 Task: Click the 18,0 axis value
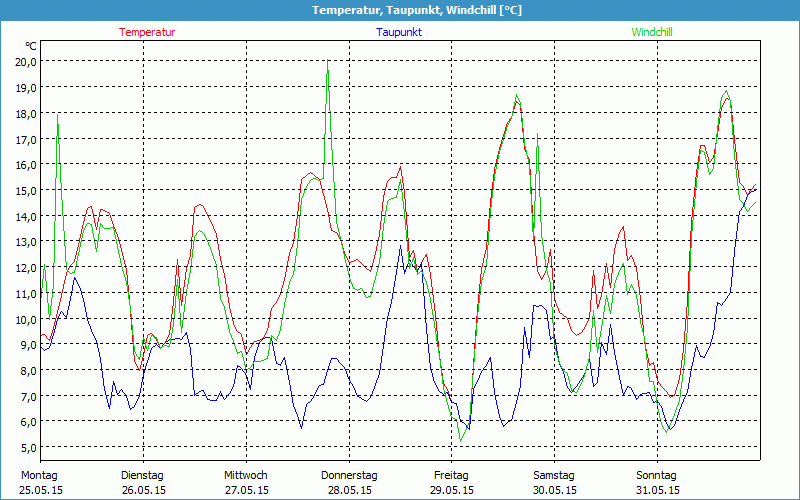coord(25,113)
